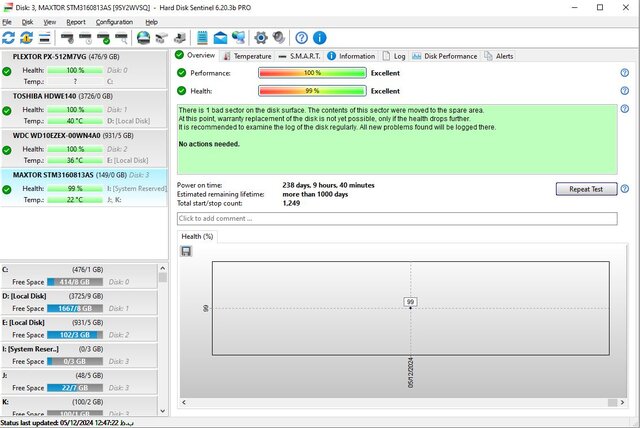
Task: Open the send test email icon
Action: tap(220, 37)
